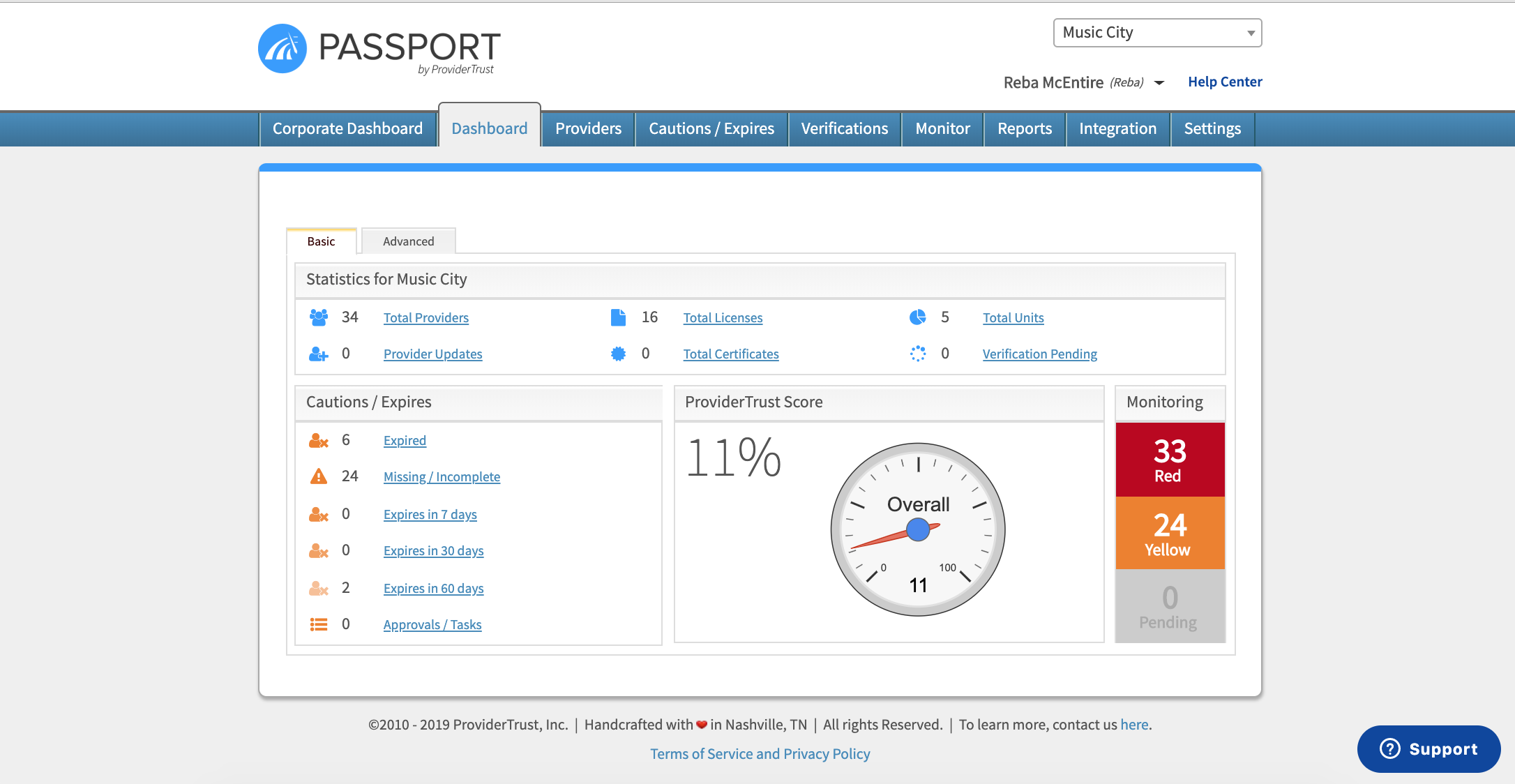Click the Reba McEntire user name

coord(1053,83)
